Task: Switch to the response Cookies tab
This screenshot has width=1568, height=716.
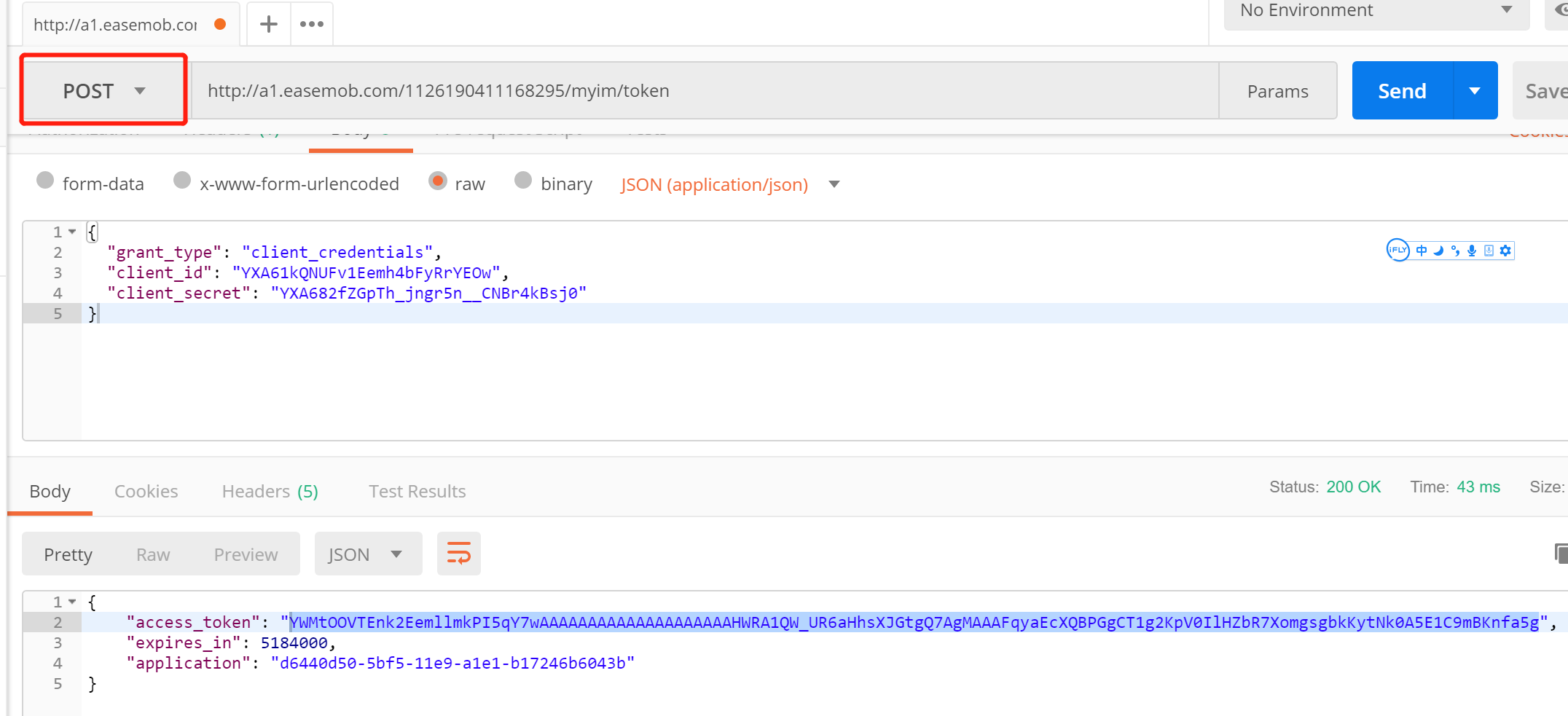Action: pyautogui.click(x=146, y=492)
